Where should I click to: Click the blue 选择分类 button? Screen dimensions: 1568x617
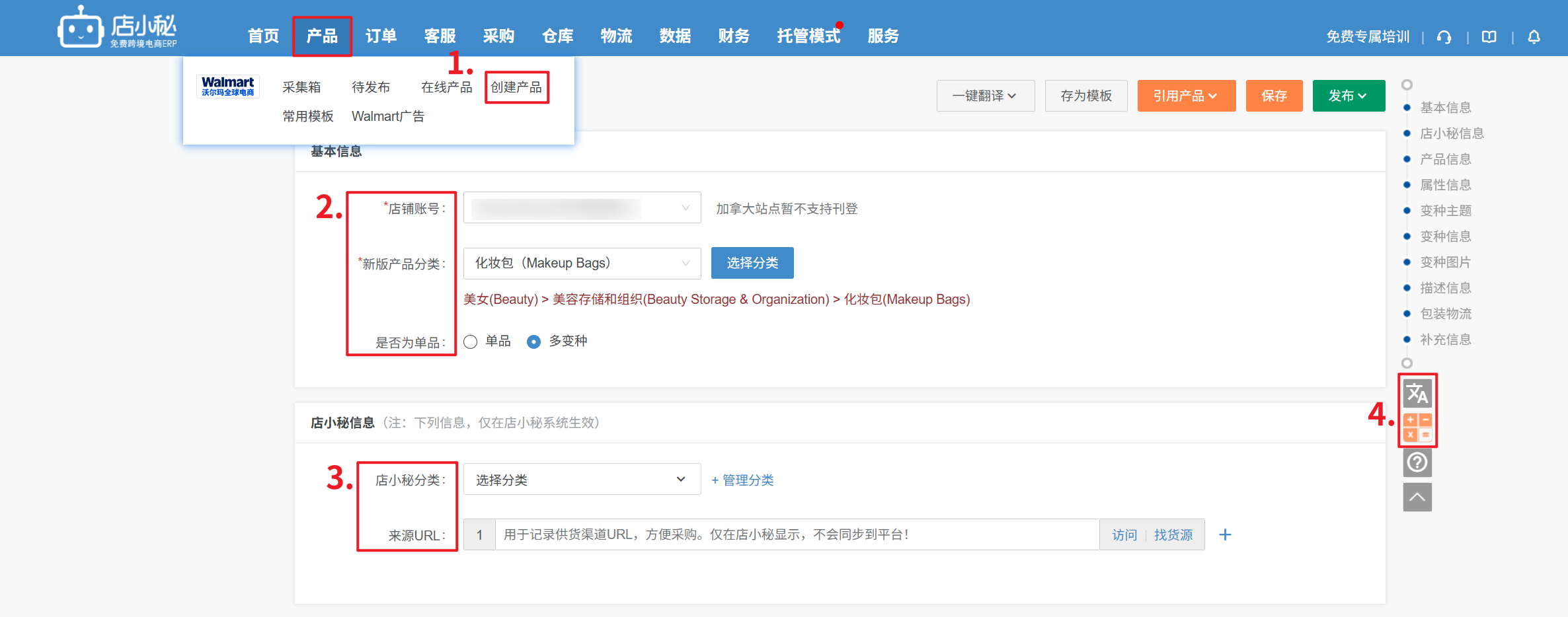(752, 263)
